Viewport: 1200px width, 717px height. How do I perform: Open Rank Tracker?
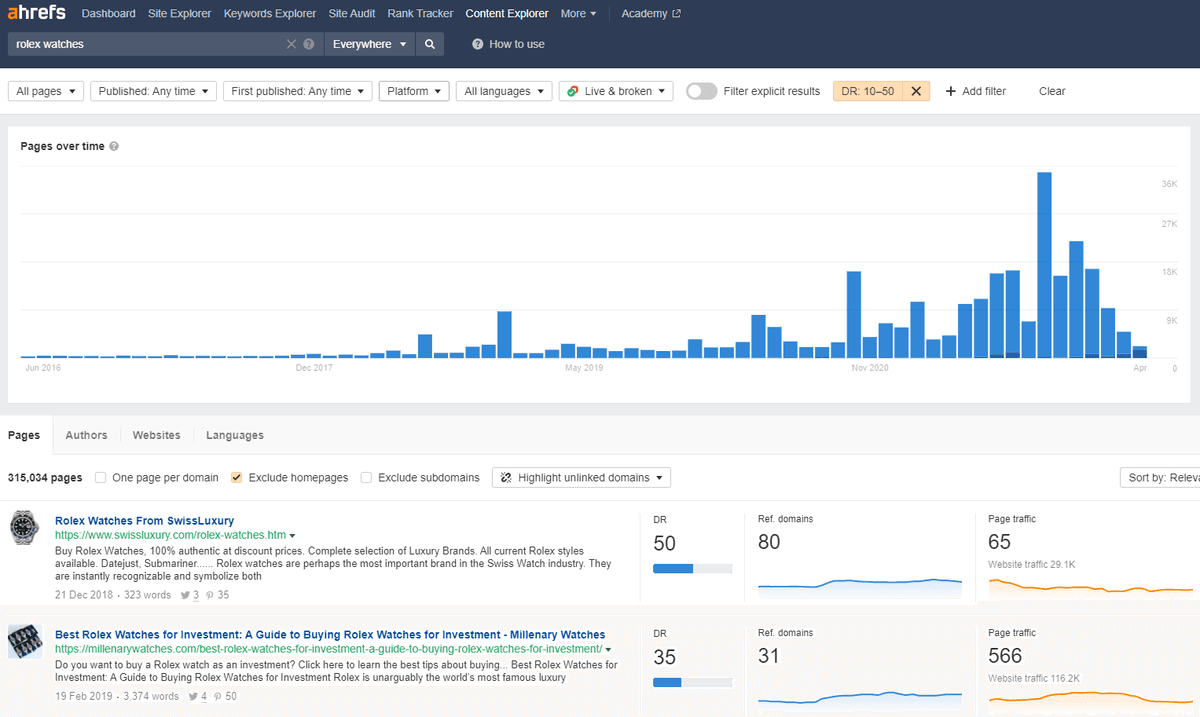tap(420, 14)
